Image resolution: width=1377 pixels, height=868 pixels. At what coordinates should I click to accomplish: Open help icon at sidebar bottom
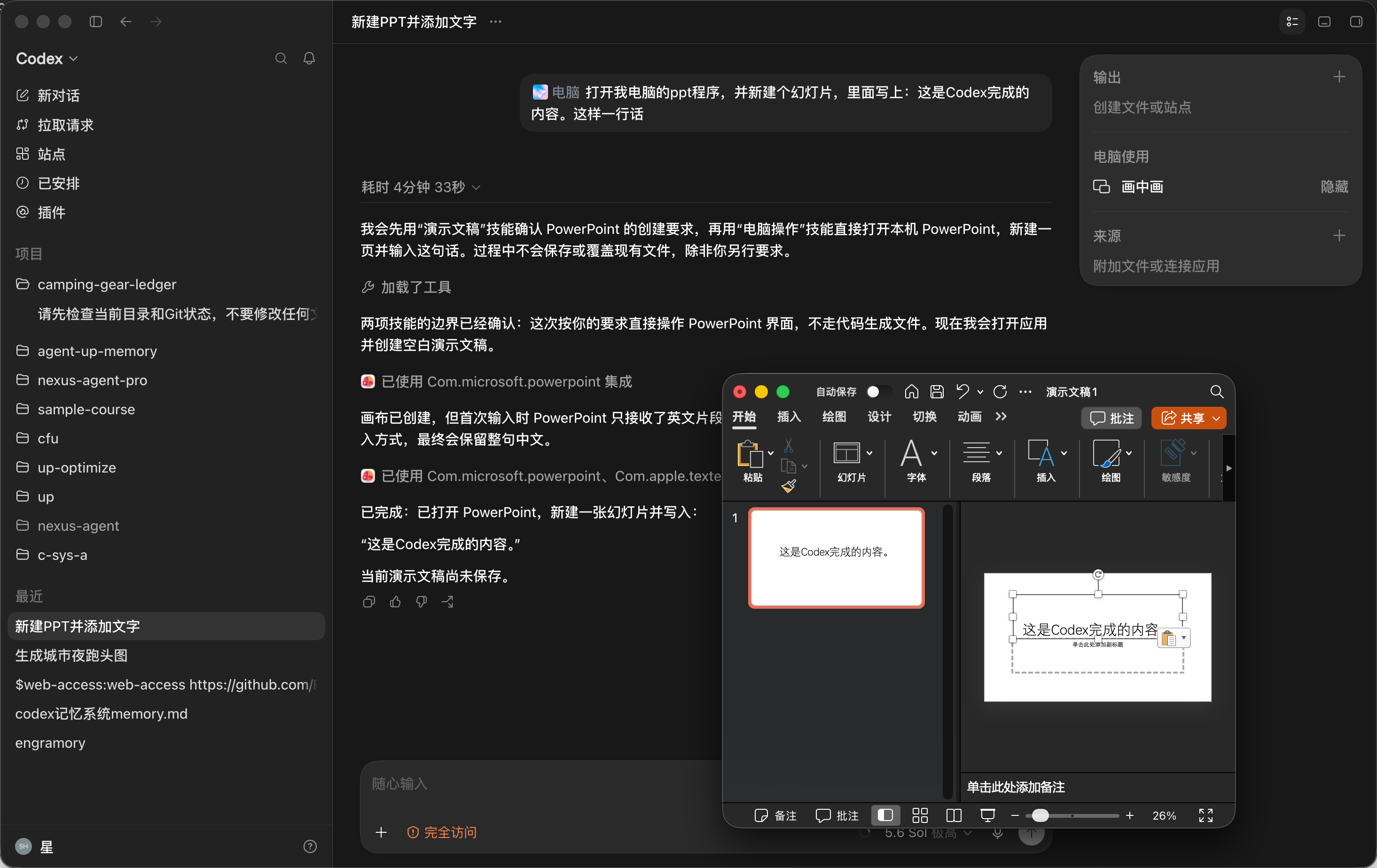tap(310, 846)
